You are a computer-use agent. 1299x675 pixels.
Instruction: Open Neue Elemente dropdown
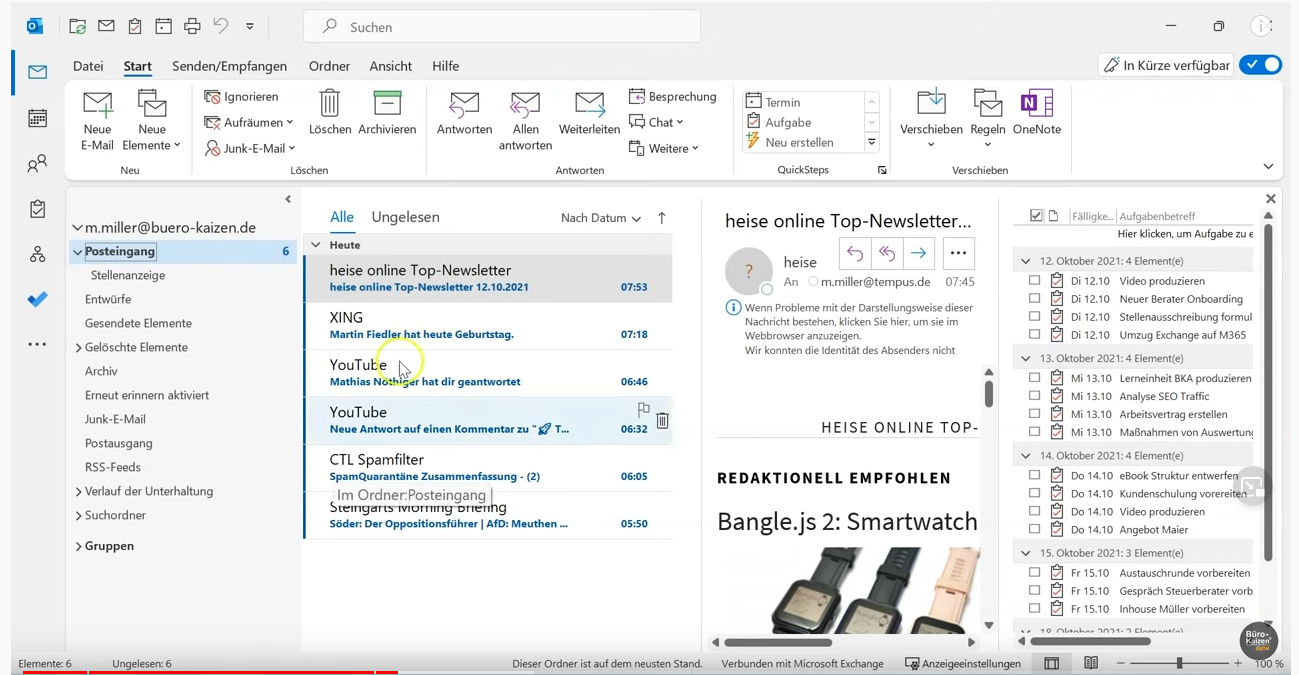pos(152,120)
